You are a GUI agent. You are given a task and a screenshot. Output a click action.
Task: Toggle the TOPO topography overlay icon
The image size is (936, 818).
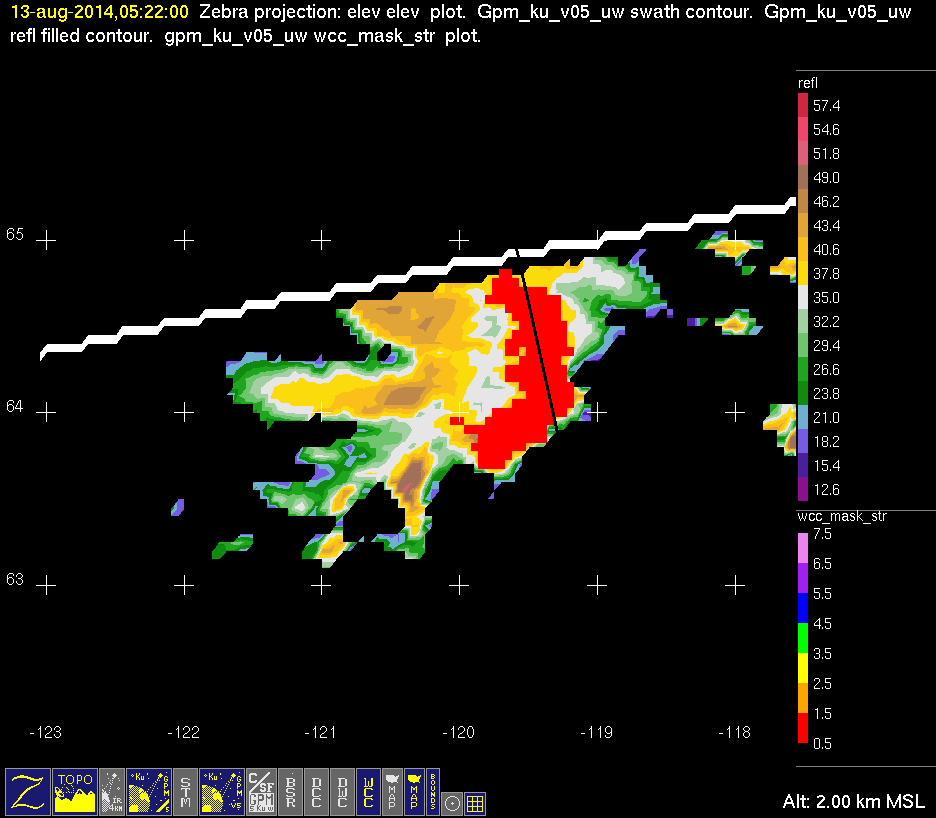75,791
